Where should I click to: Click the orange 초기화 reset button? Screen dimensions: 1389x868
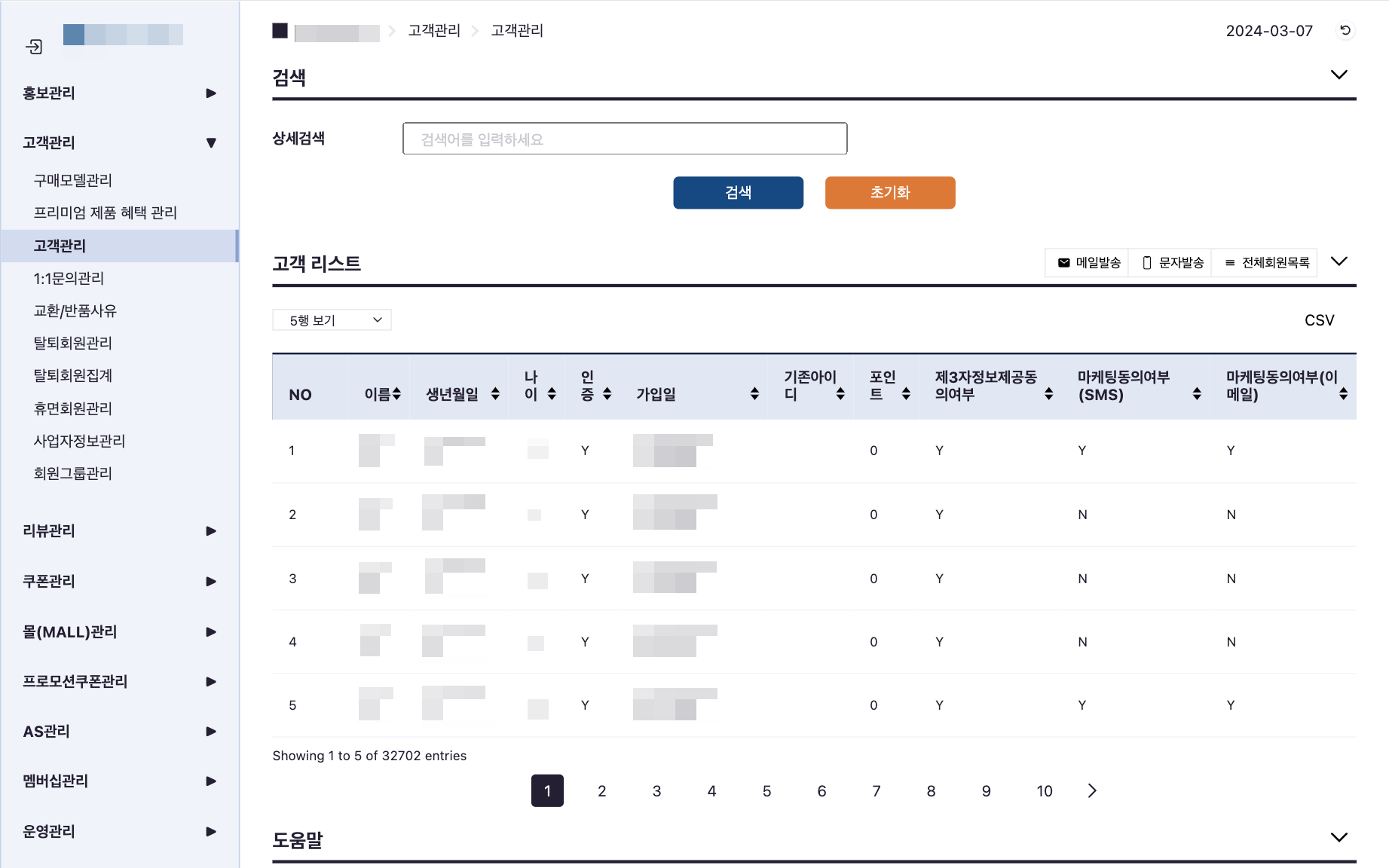pos(890,193)
